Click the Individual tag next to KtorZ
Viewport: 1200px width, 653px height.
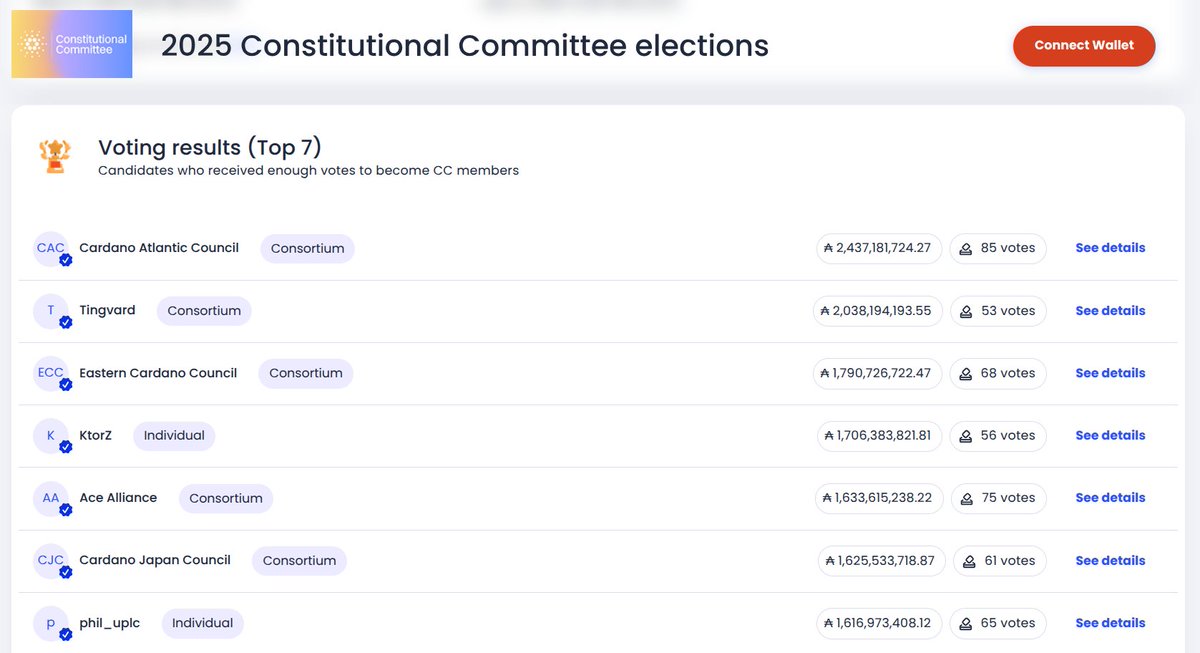click(174, 436)
